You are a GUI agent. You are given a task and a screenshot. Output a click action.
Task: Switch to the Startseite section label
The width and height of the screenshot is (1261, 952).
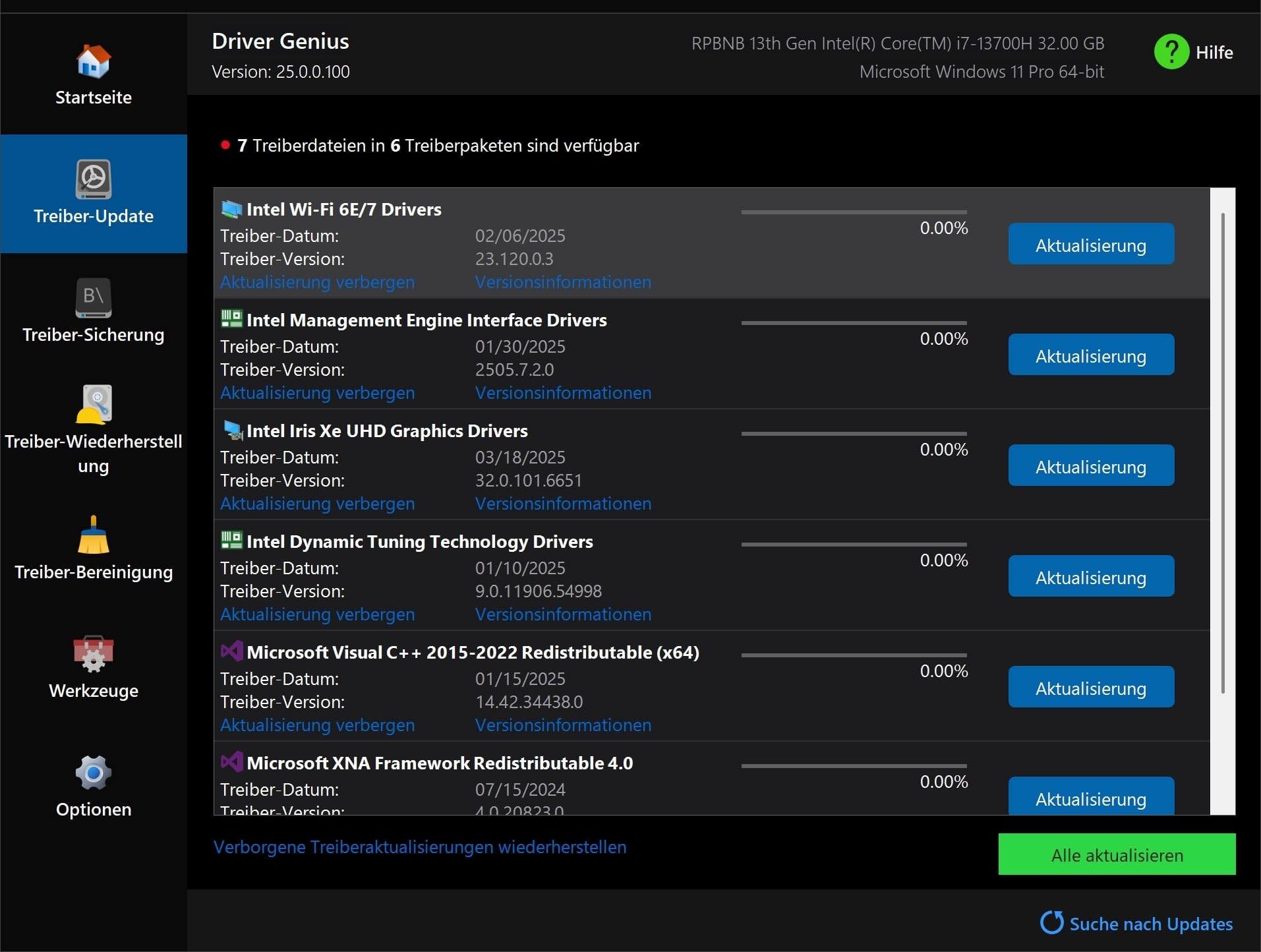coord(94,98)
